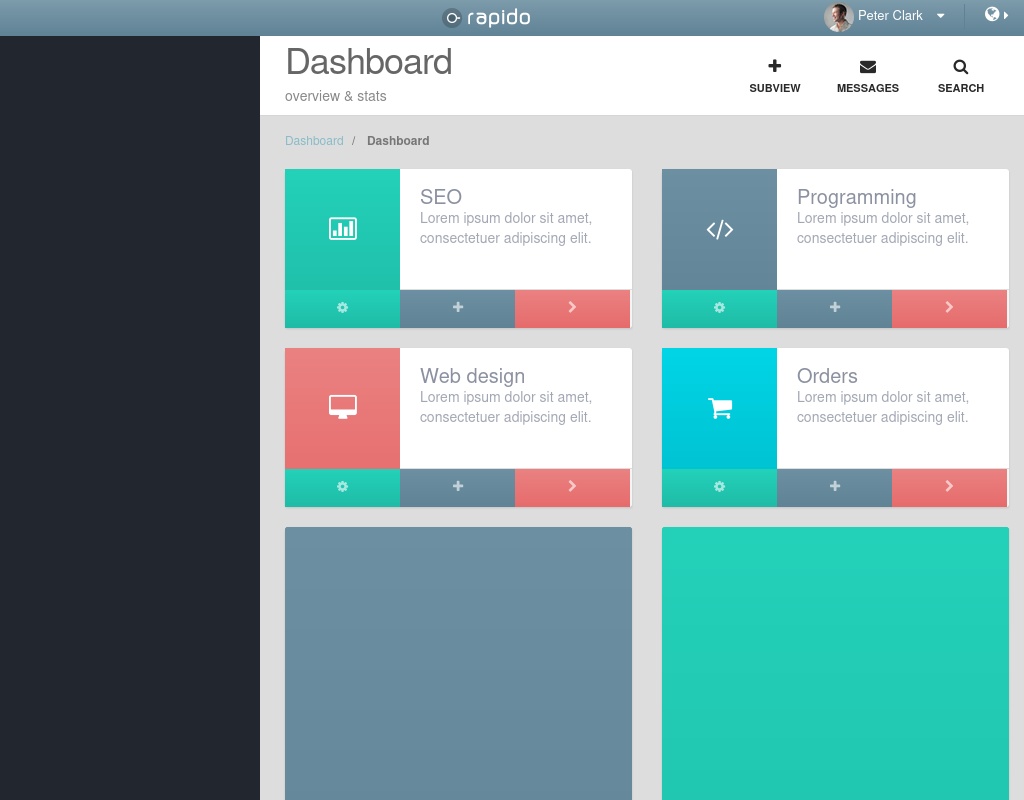Screen dimensions: 1024x800
Task: Open the Search toolbar item
Action: (960, 76)
